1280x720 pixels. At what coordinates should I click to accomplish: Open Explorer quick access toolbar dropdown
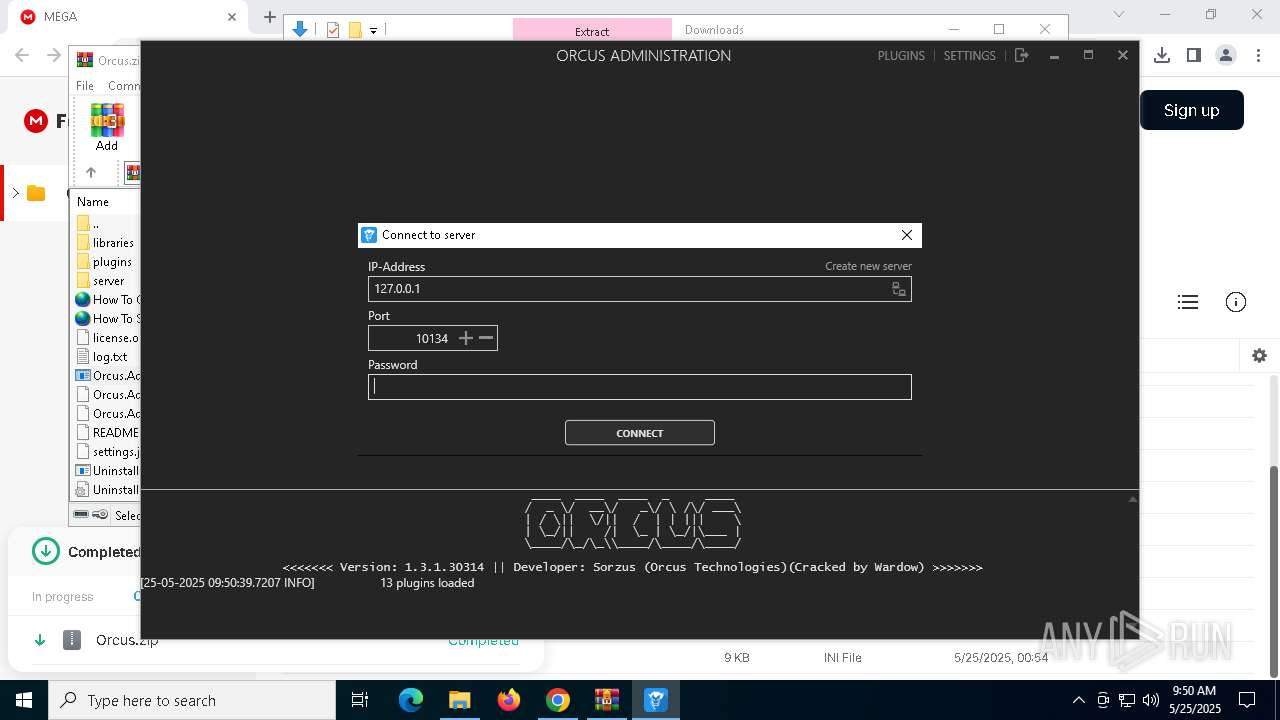tap(373, 31)
